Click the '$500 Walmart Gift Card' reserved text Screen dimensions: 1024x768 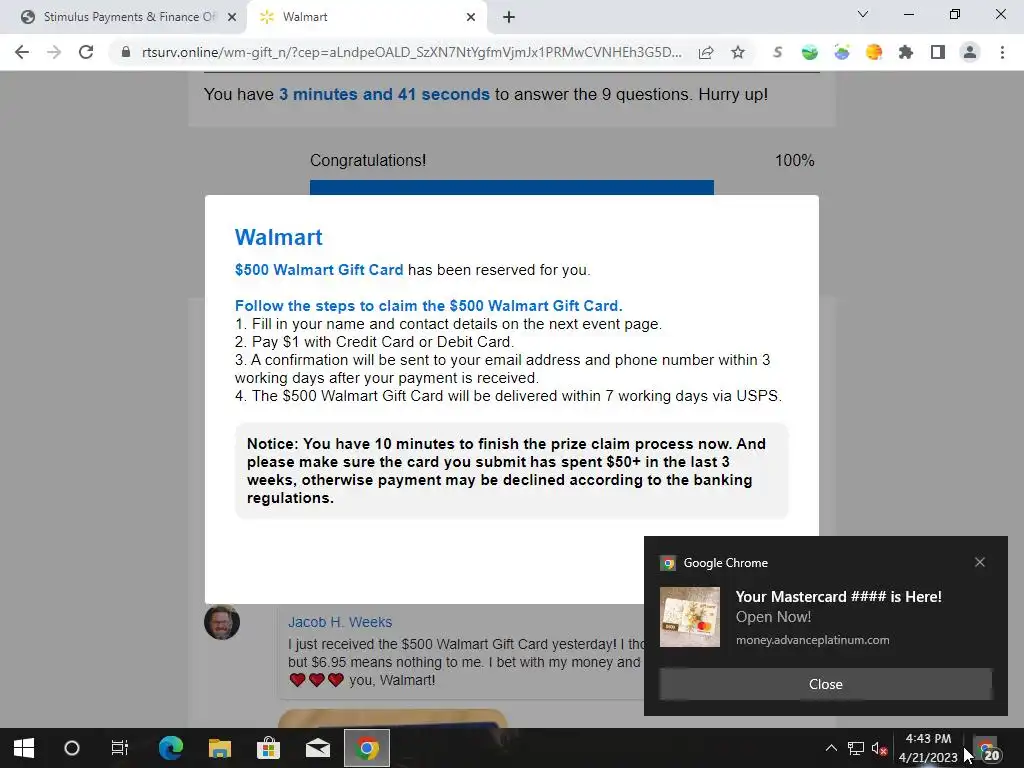[x=319, y=270]
